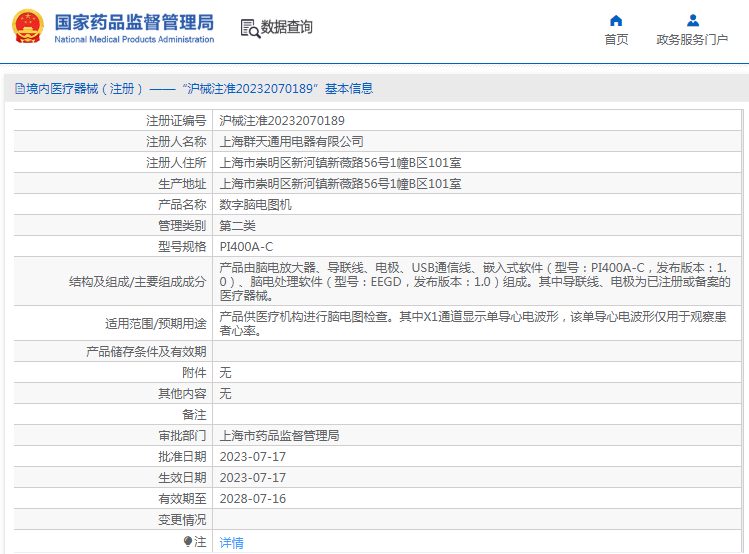Click effective date 2023-07-17 in 生效日期 row
Viewport: 749px width, 554px height.
point(253,478)
